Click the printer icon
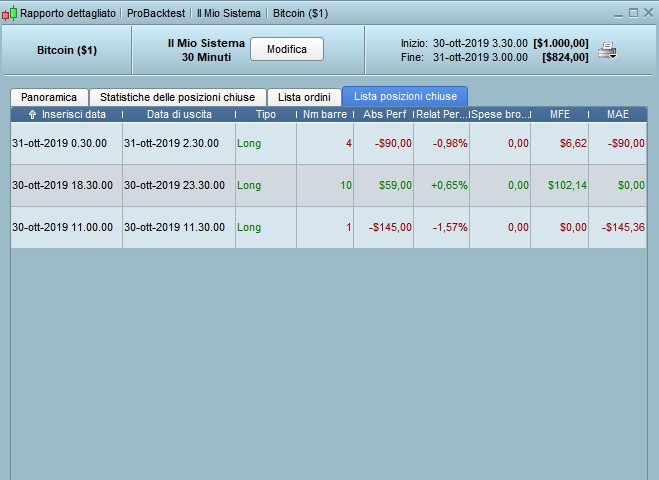Image resolution: width=659 pixels, height=480 pixels. tap(606, 50)
